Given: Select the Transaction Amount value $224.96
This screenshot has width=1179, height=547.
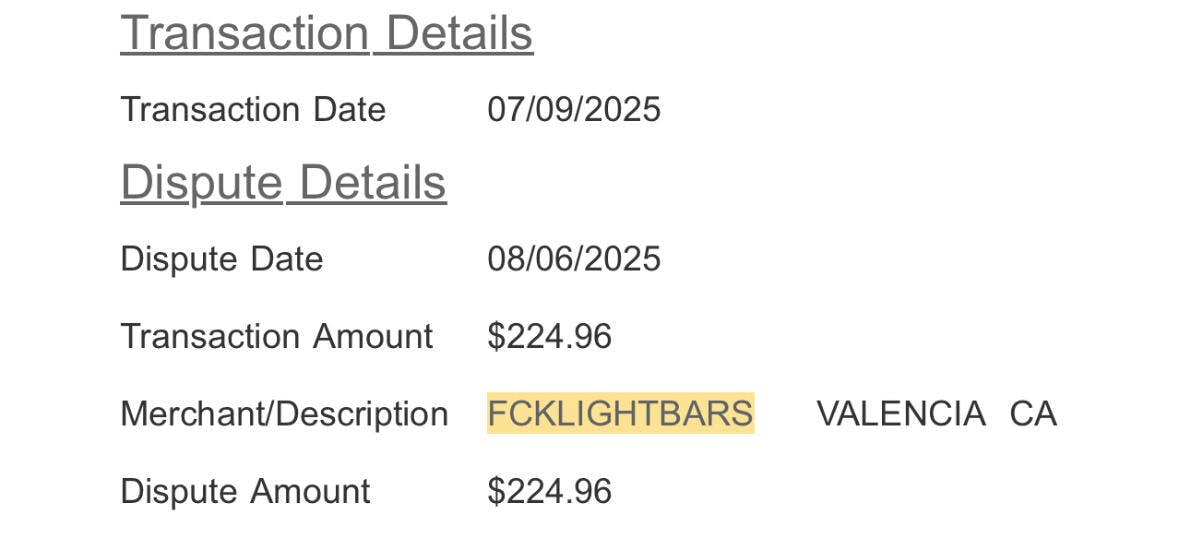Looking at the screenshot, I should [x=549, y=336].
